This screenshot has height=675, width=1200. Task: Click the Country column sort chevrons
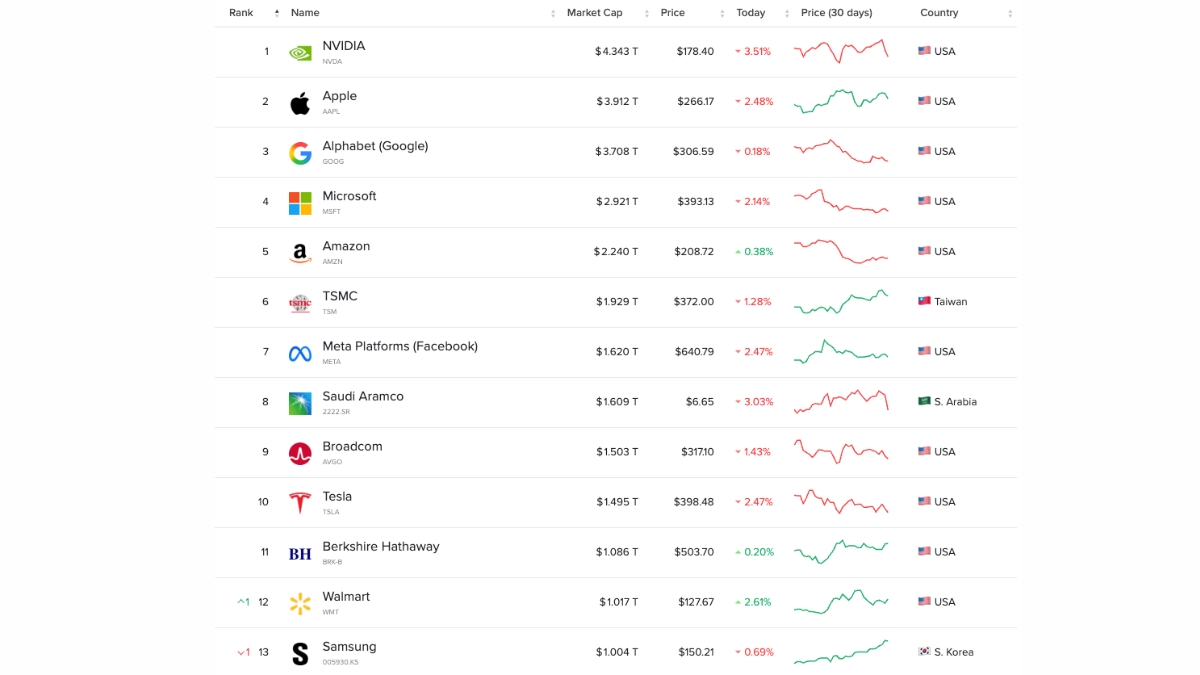pyautogui.click(x=1008, y=13)
